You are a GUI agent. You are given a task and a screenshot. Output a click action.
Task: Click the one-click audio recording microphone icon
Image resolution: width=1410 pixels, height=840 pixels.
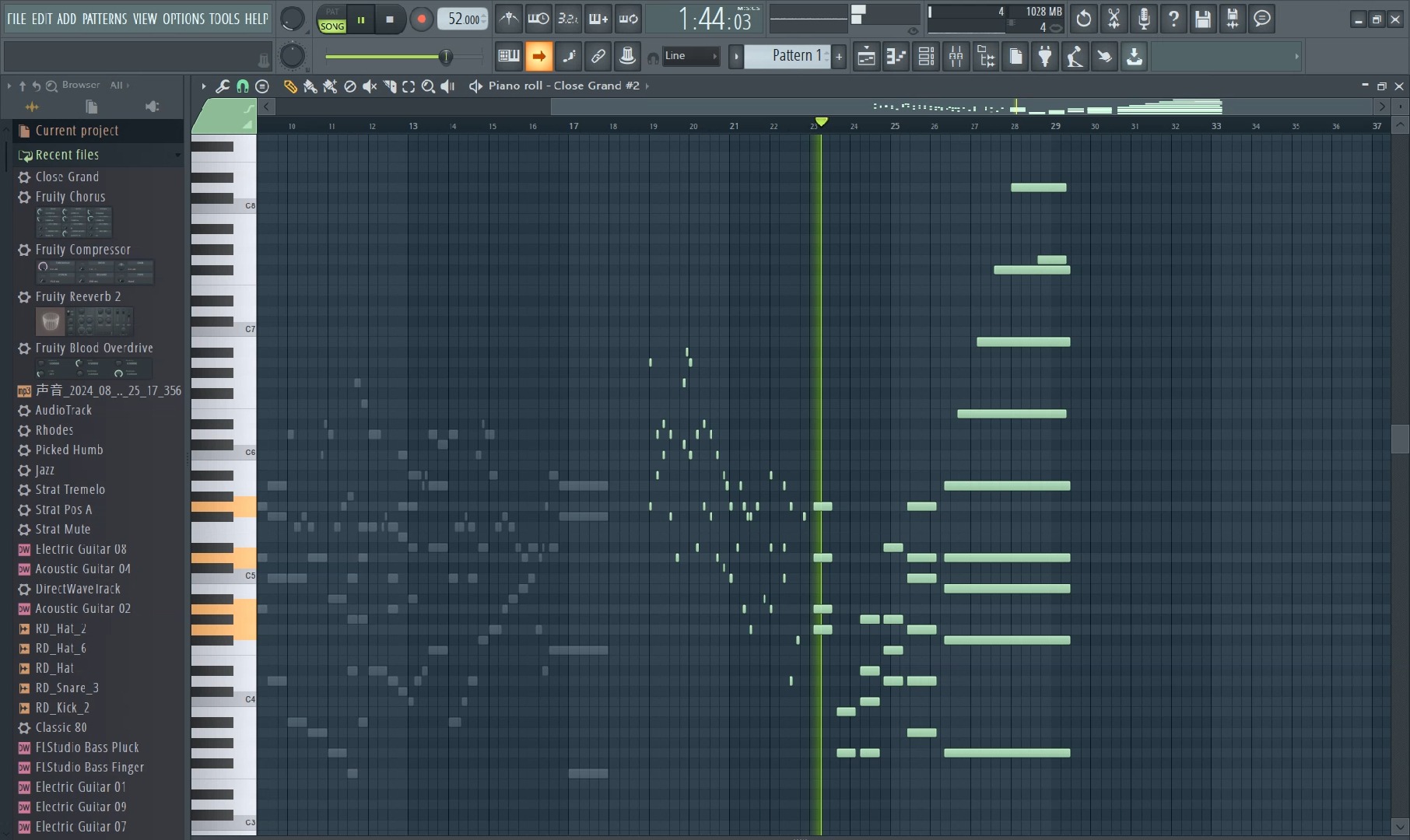[1143, 19]
